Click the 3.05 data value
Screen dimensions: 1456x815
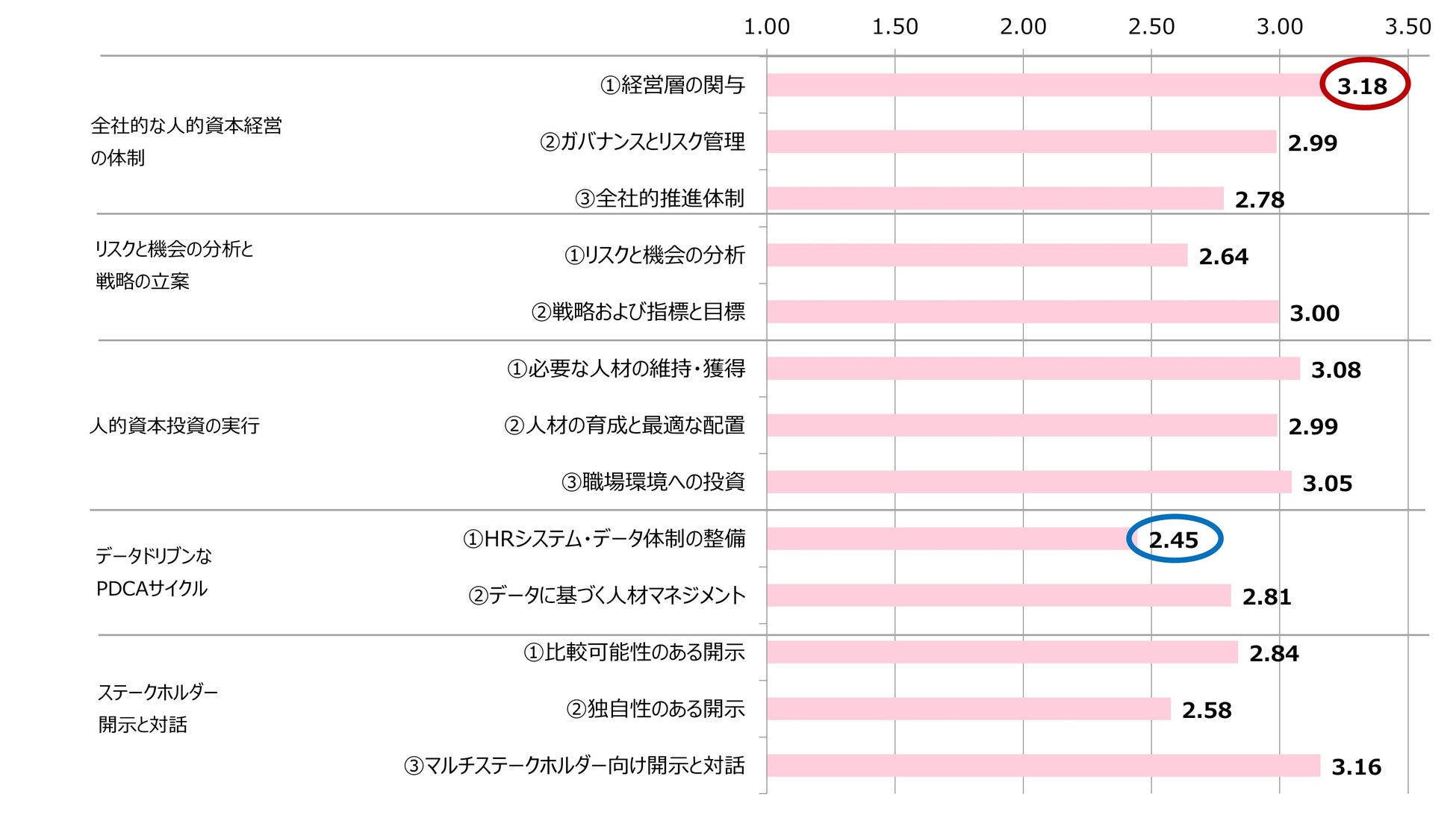tap(1327, 483)
